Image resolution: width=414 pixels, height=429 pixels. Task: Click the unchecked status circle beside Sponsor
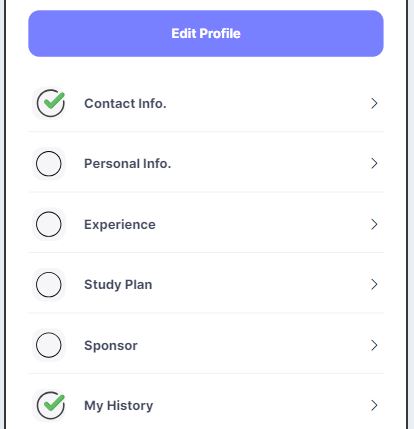click(49, 345)
